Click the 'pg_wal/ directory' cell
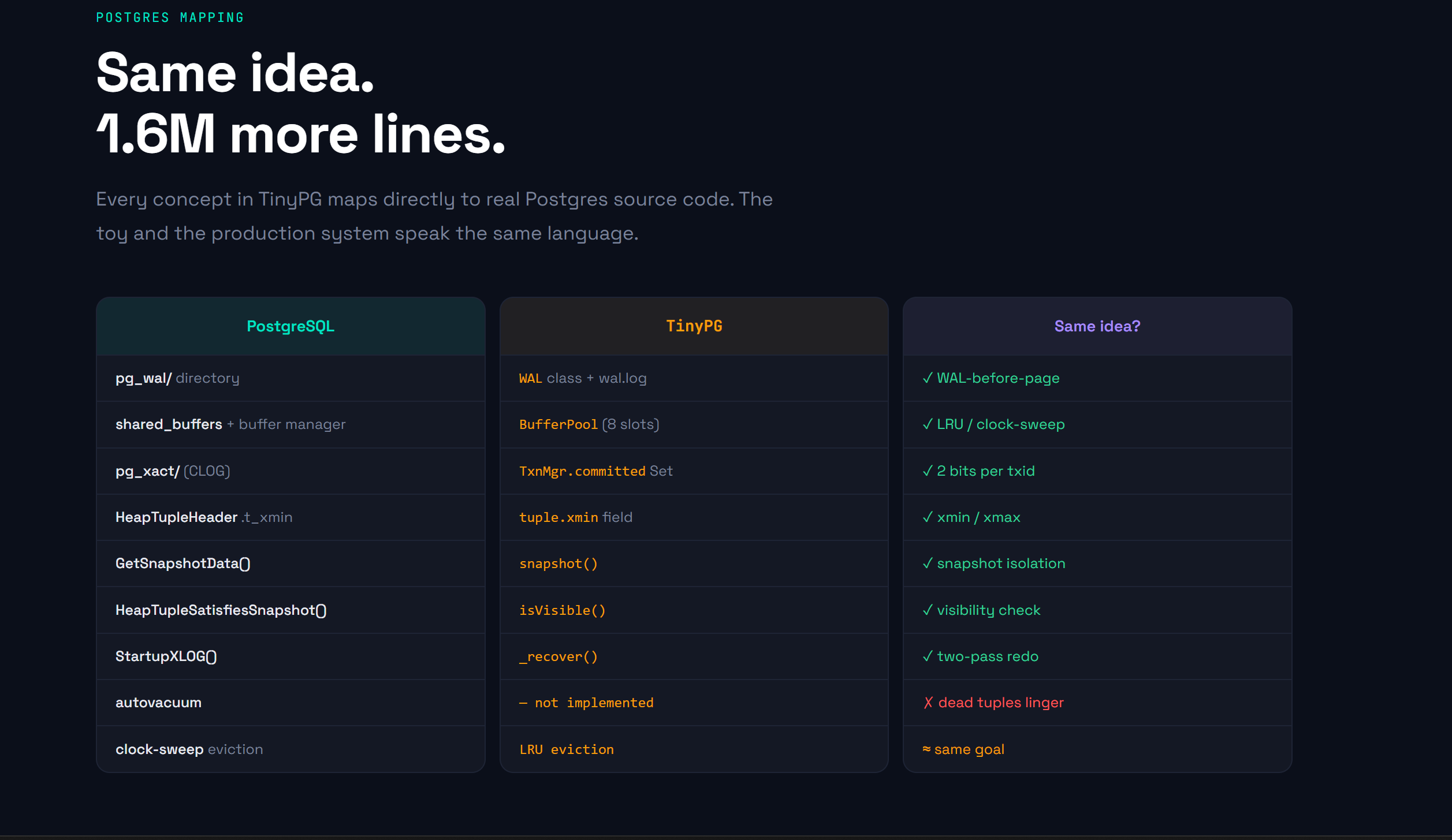This screenshot has width=1452, height=840. coord(291,378)
